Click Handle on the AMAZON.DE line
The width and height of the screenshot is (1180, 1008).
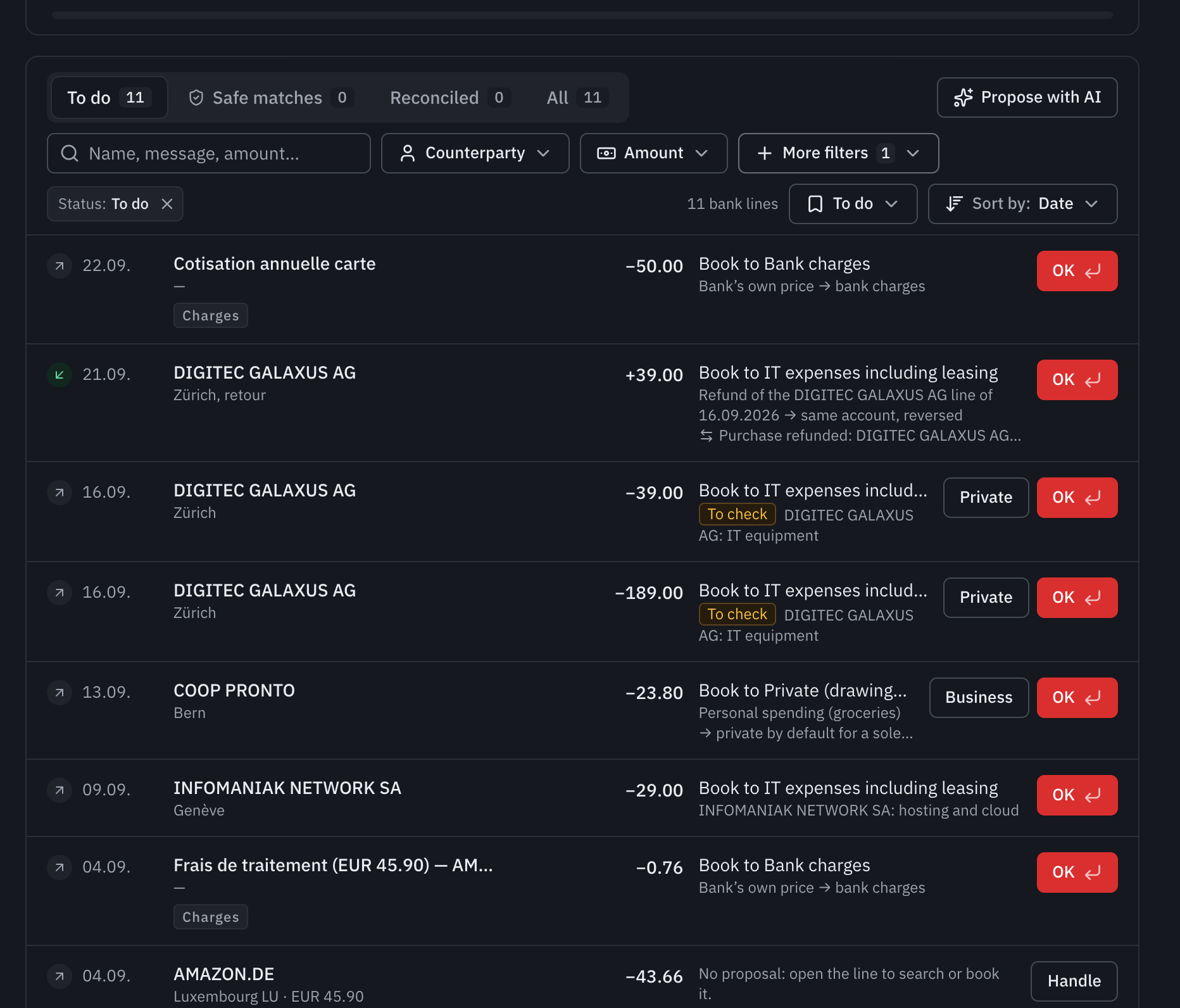point(1074,981)
